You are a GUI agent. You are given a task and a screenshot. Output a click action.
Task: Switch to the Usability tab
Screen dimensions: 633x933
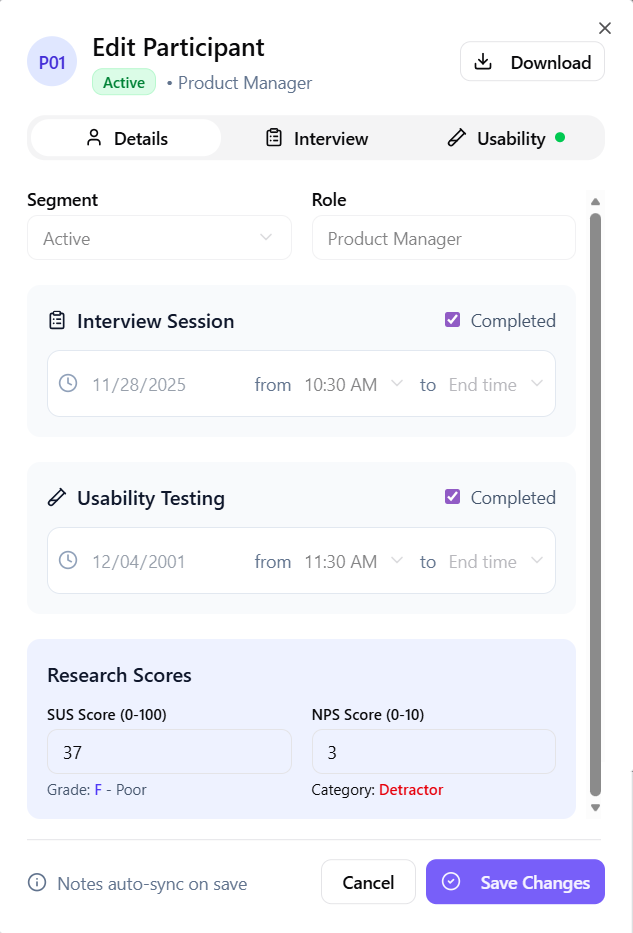[498, 138]
